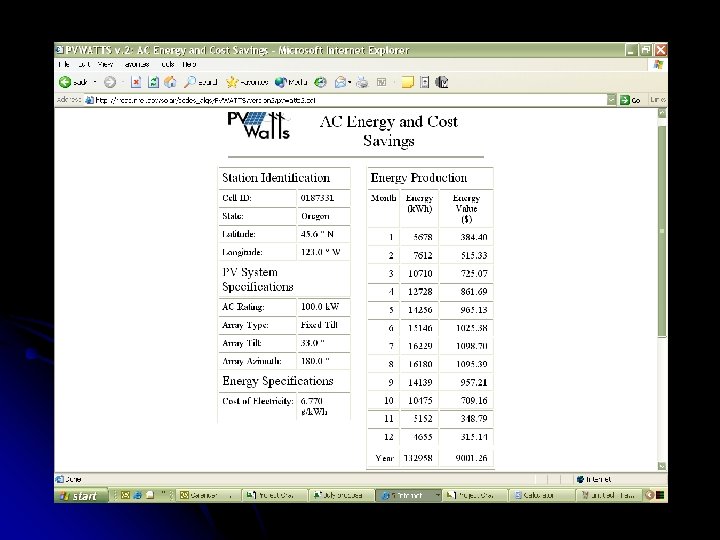The height and width of the screenshot is (540, 720).
Task: Click the Links toolbar label
Action: [658, 100]
